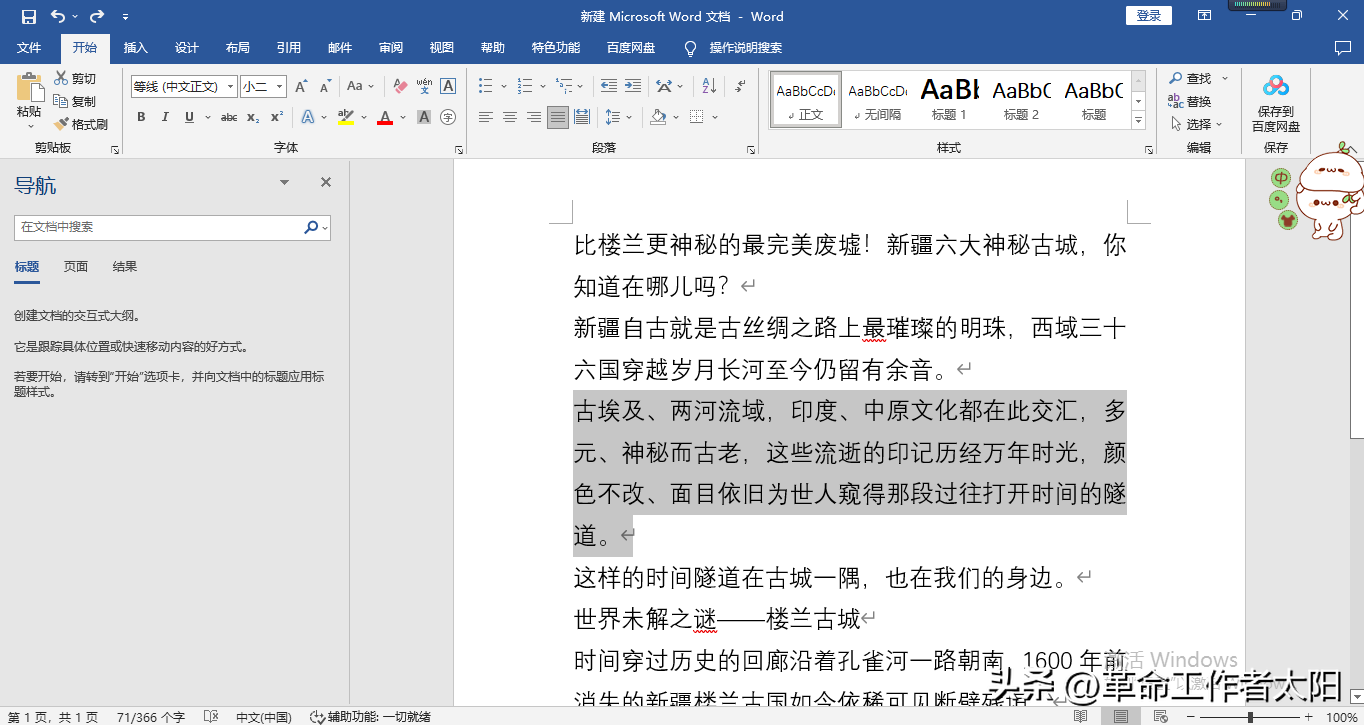The image size is (1364, 725).
Task: Apply superscript x² formatting
Action: click(277, 117)
